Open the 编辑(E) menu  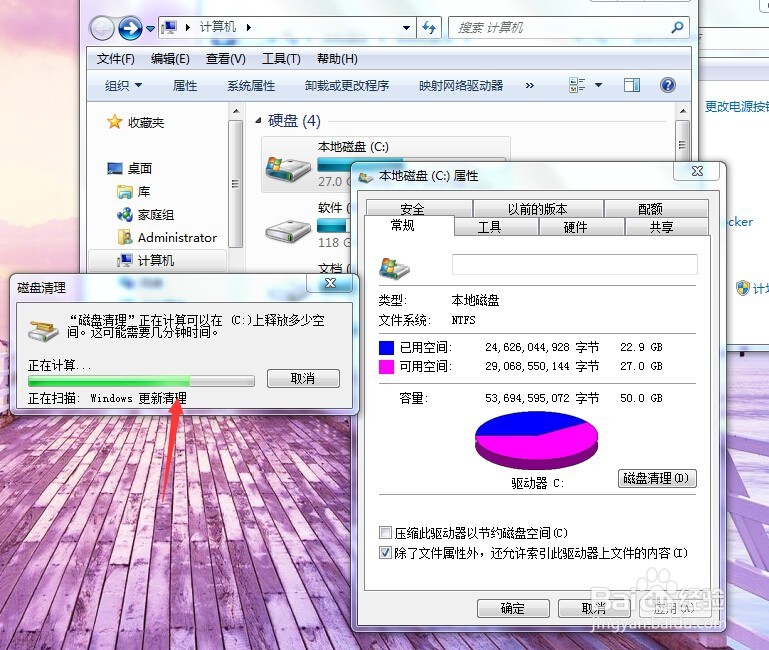(x=170, y=59)
